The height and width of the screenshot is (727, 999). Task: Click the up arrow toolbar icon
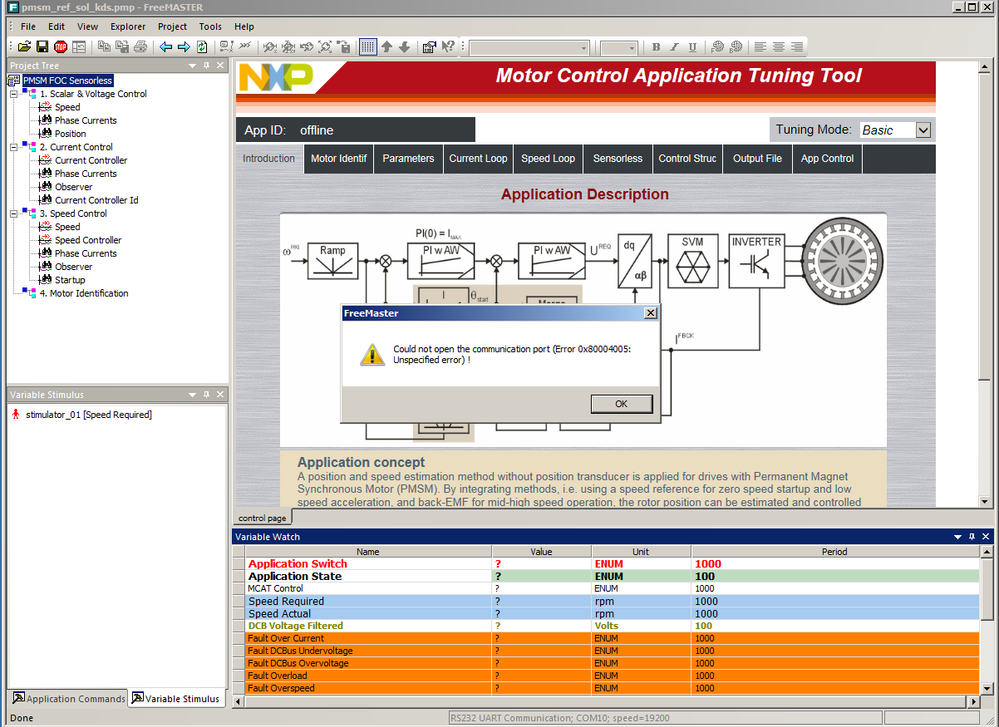[387, 47]
